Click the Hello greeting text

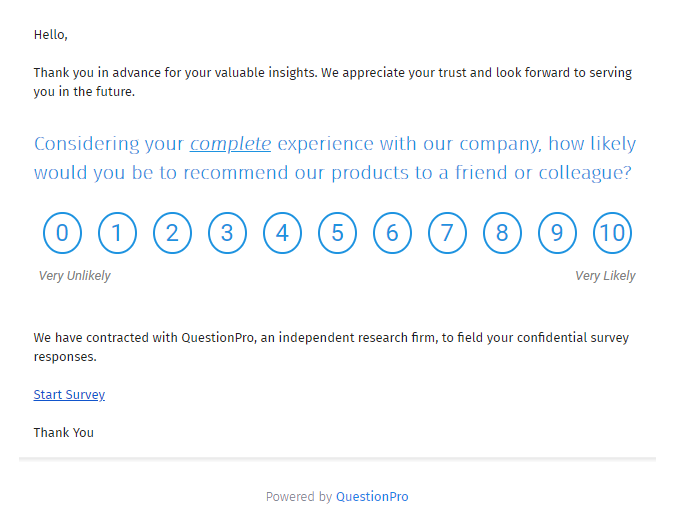coord(50,35)
